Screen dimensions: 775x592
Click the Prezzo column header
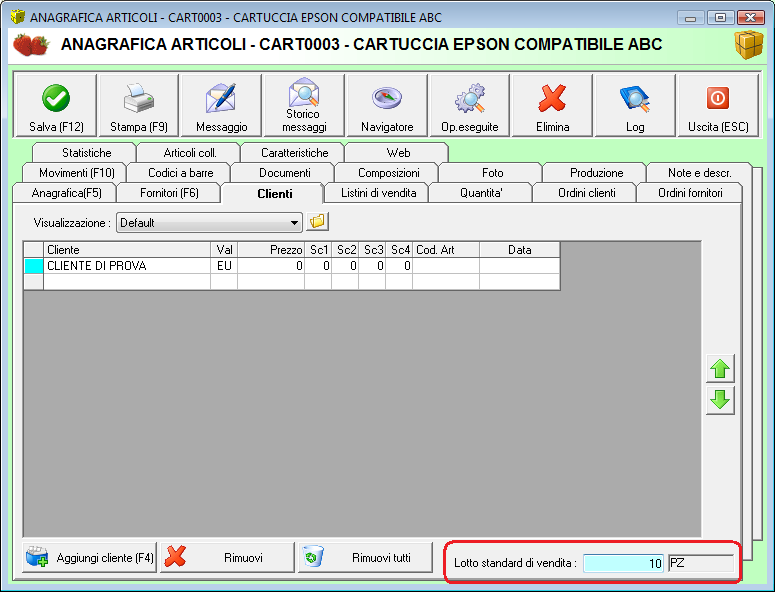point(271,250)
